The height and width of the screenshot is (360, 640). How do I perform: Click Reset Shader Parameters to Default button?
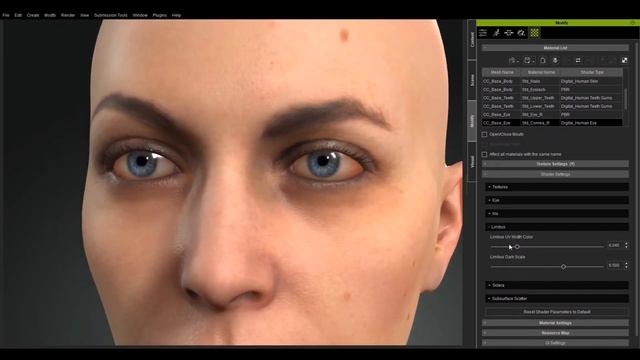pos(557,312)
